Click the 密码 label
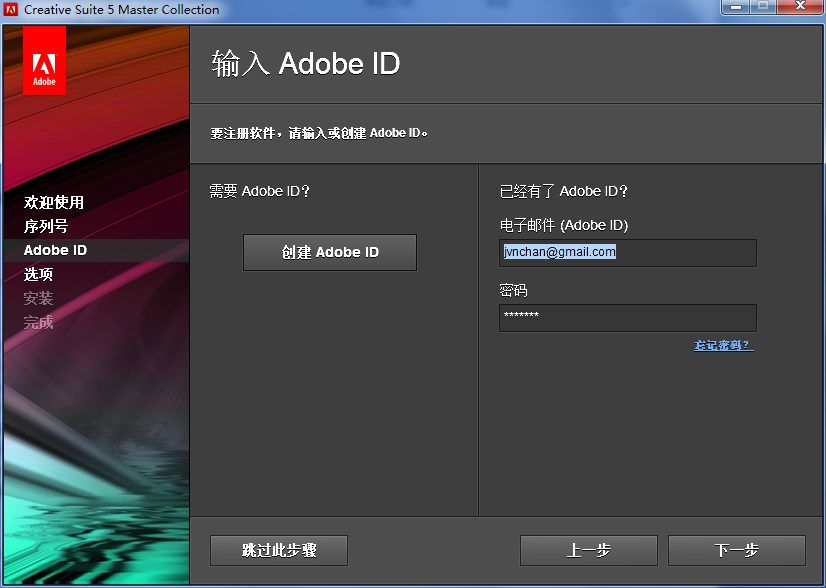This screenshot has width=826, height=588. pos(513,290)
